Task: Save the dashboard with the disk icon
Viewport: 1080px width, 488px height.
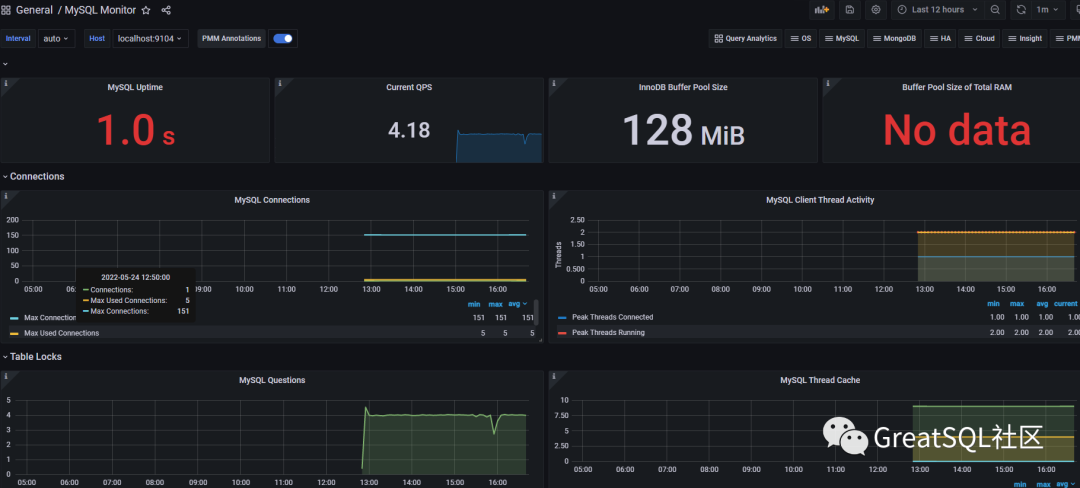Action: coord(850,10)
